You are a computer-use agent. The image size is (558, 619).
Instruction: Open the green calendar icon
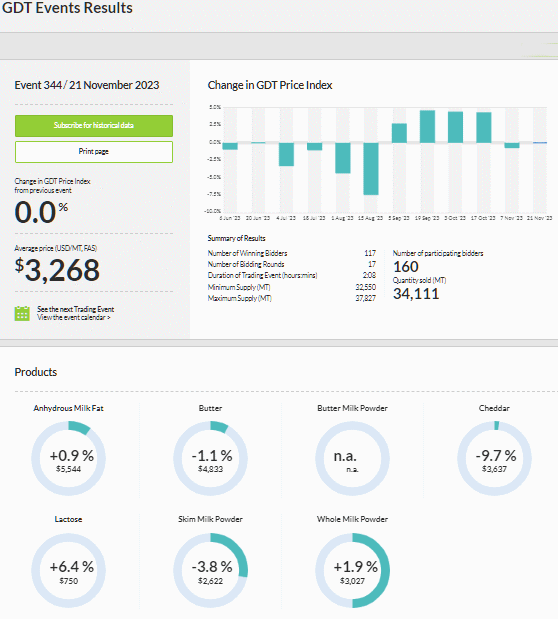click(22, 313)
